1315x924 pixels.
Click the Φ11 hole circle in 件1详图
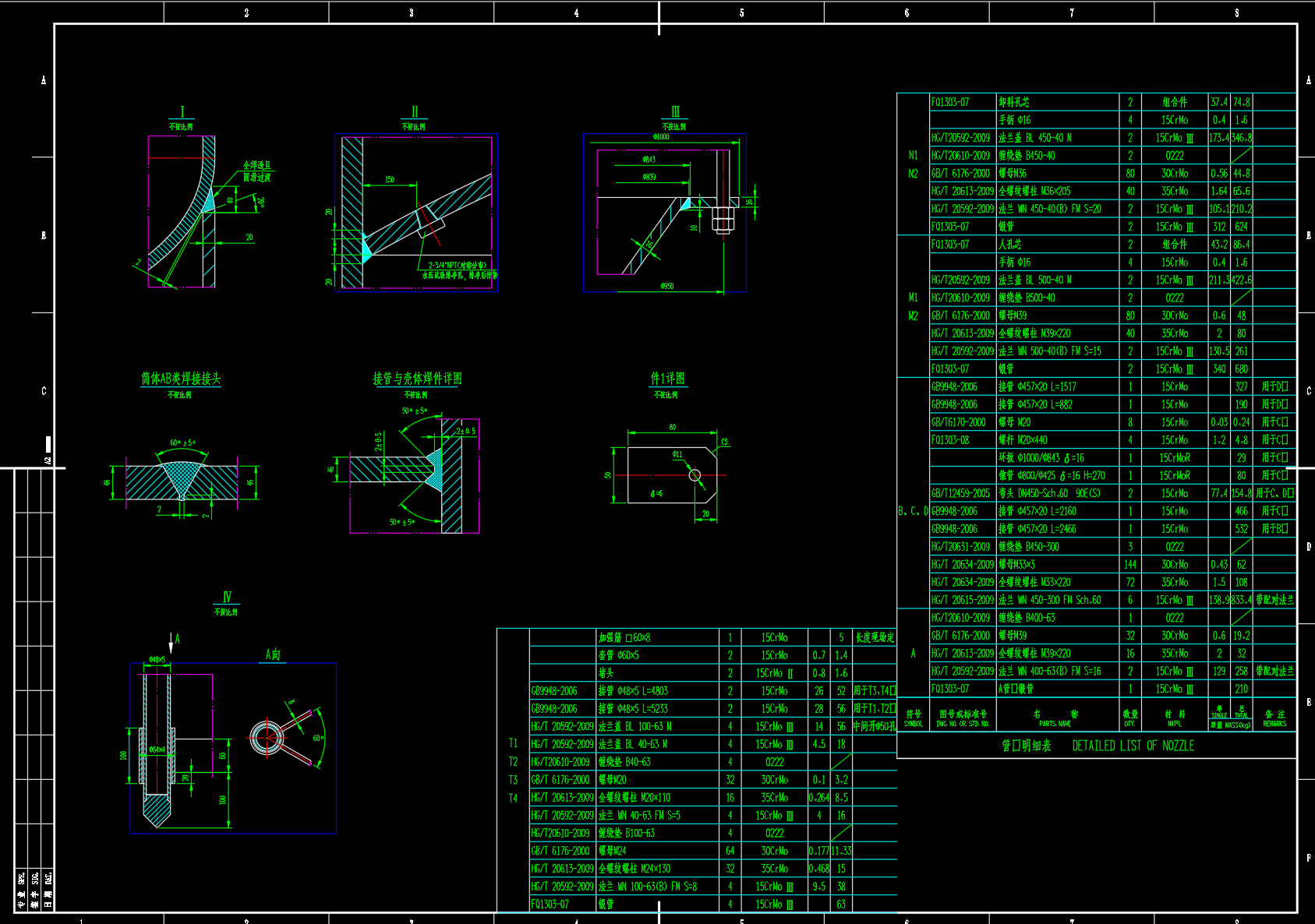(695, 475)
